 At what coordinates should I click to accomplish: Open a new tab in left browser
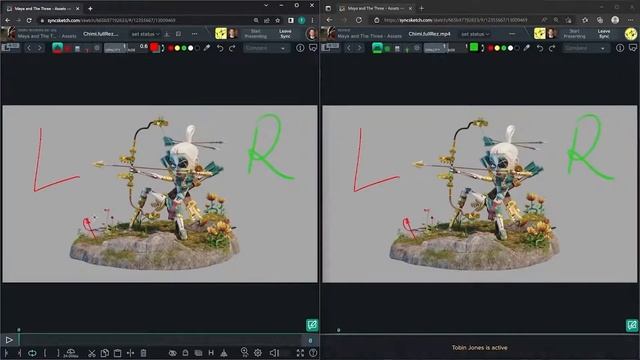90,8
